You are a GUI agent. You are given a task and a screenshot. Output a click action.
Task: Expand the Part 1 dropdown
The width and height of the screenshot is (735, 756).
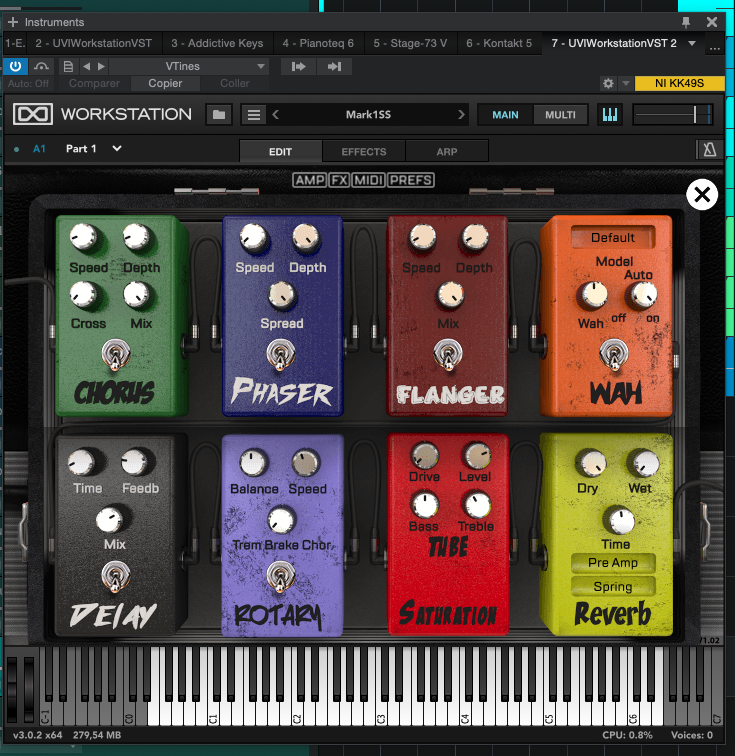pos(117,148)
